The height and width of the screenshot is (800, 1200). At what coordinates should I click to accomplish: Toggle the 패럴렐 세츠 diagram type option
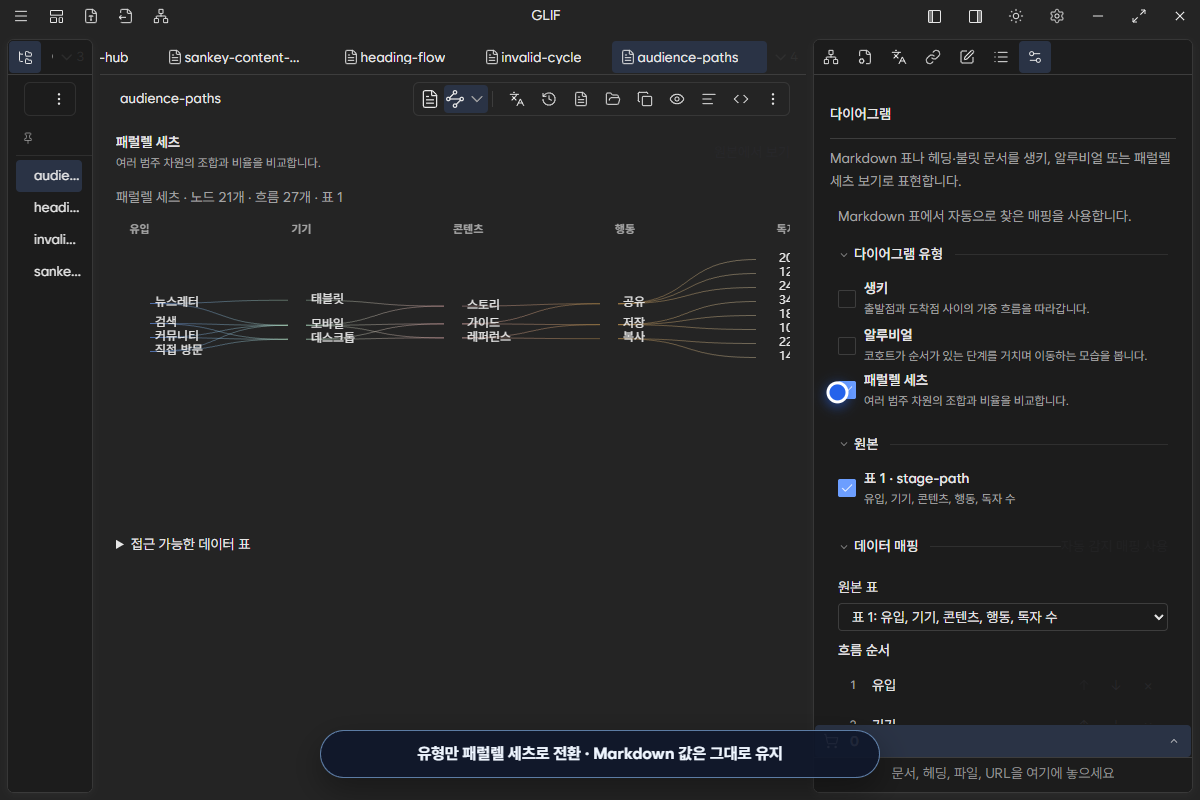click(x=847, y=391)
